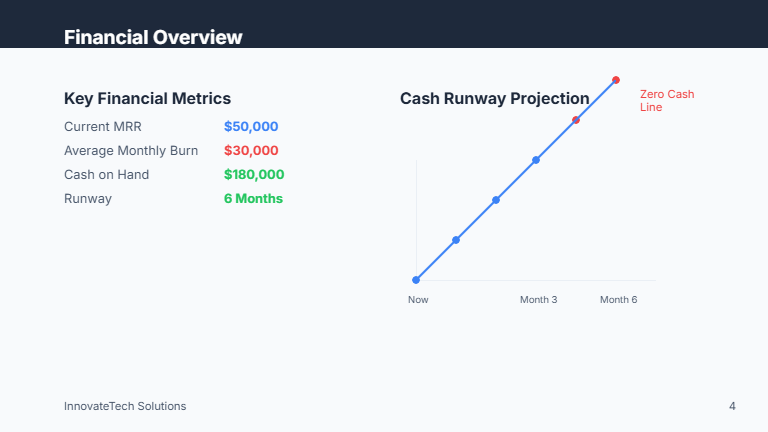
Task: Click the blue data point above Month 3
Action: click(536, 160)
